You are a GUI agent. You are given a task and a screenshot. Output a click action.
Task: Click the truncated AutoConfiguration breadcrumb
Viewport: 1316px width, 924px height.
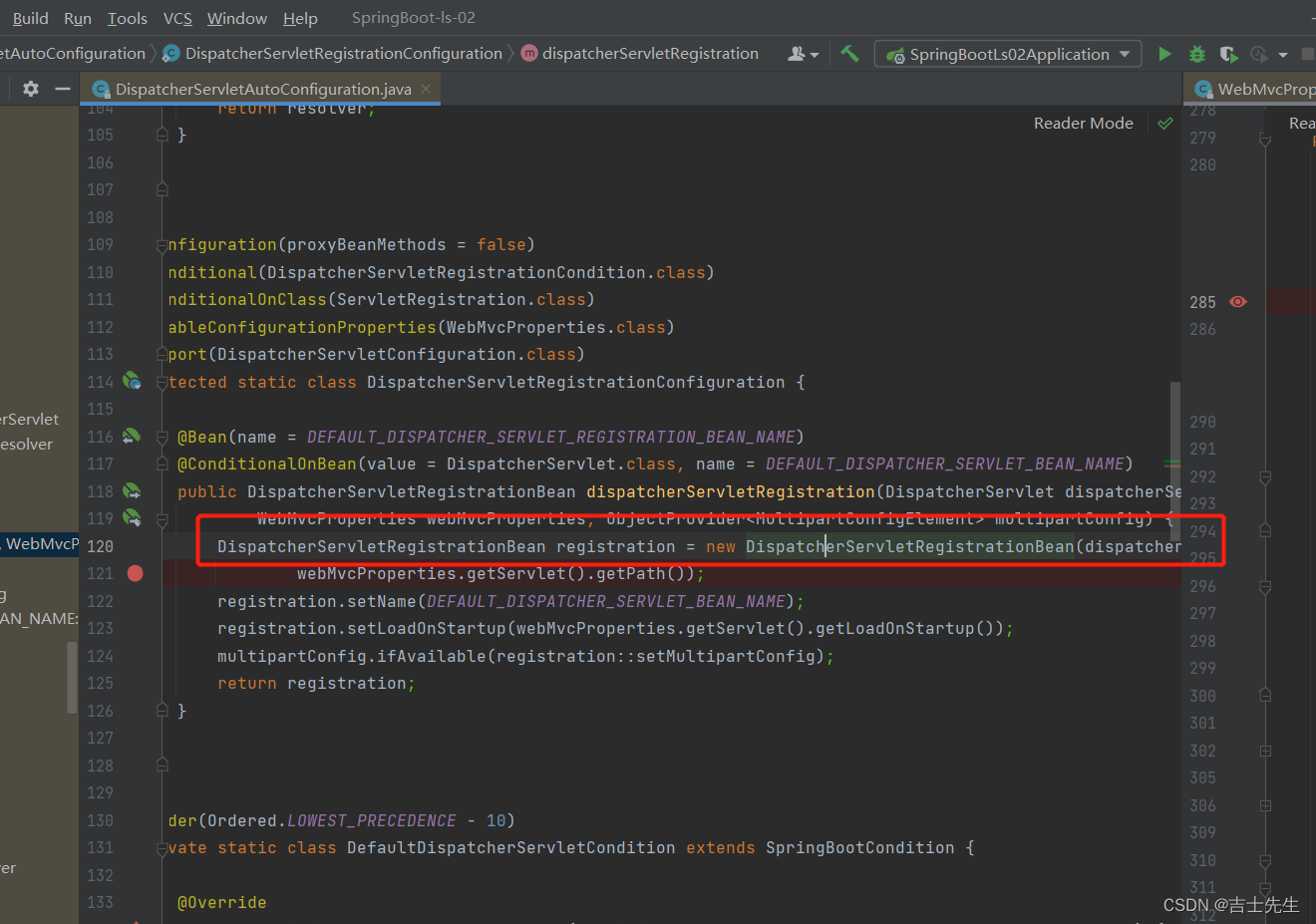pos(73,54)
